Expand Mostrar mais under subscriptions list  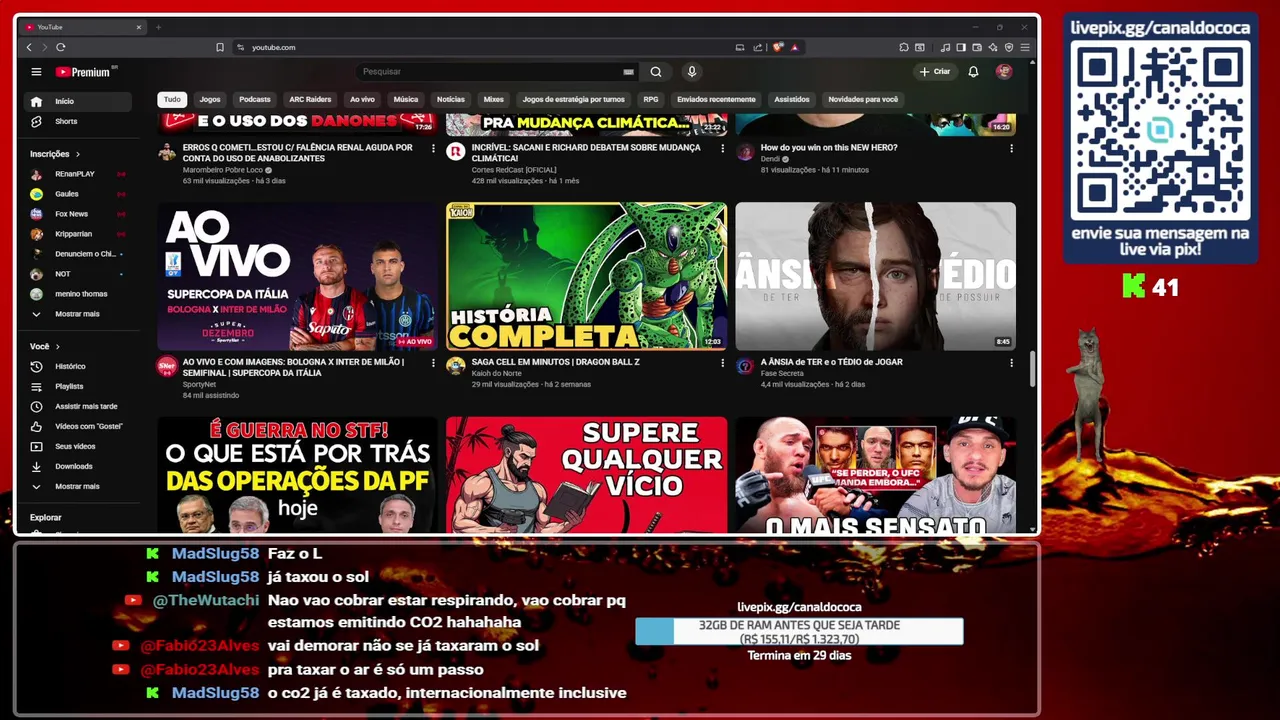[77, 314]
